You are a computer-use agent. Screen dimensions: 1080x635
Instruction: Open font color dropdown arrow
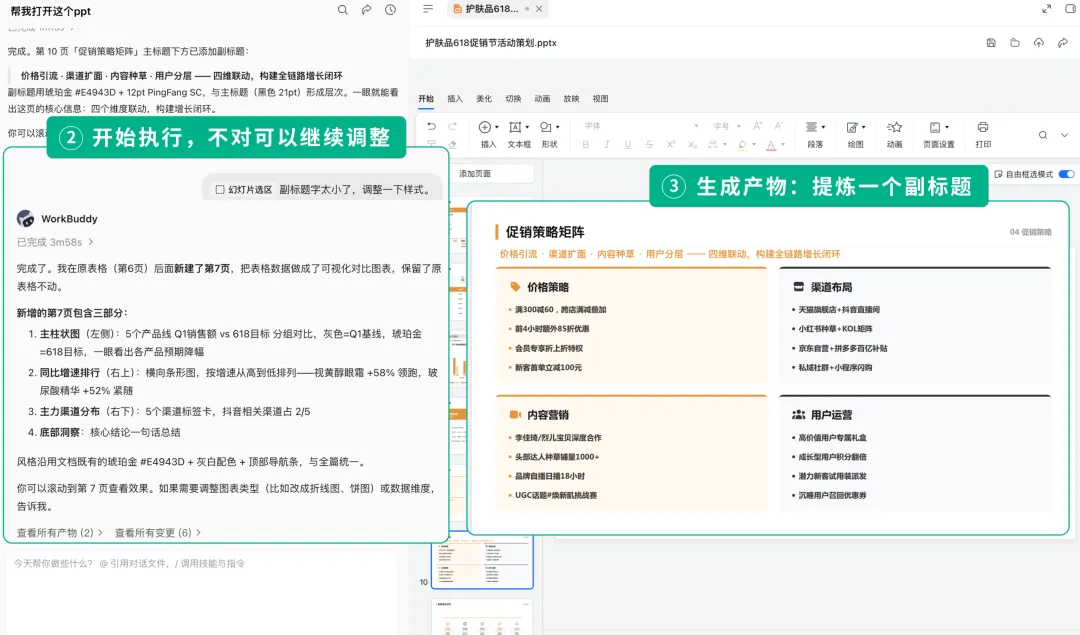click(x=782, y=145)
